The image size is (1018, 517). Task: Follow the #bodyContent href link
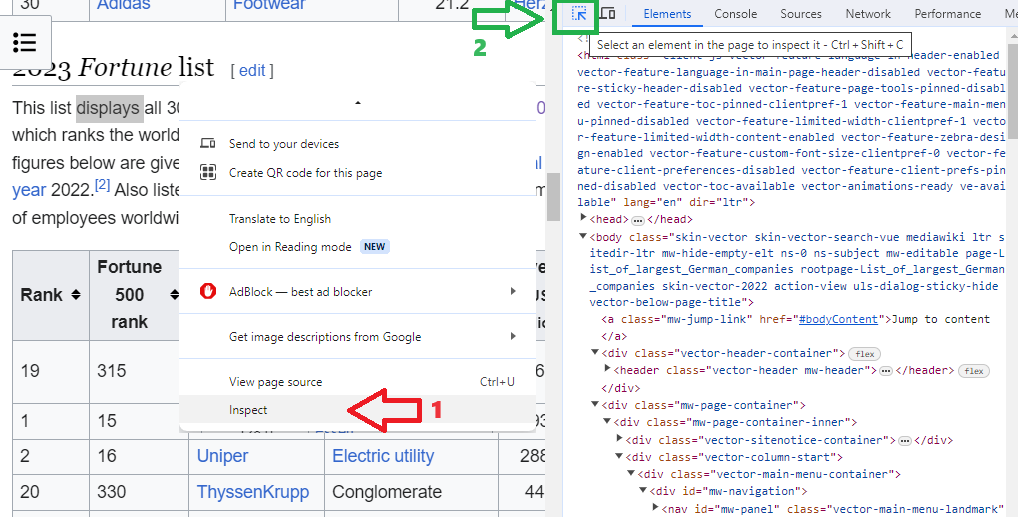pyautogui.click(x=838, y=319)
